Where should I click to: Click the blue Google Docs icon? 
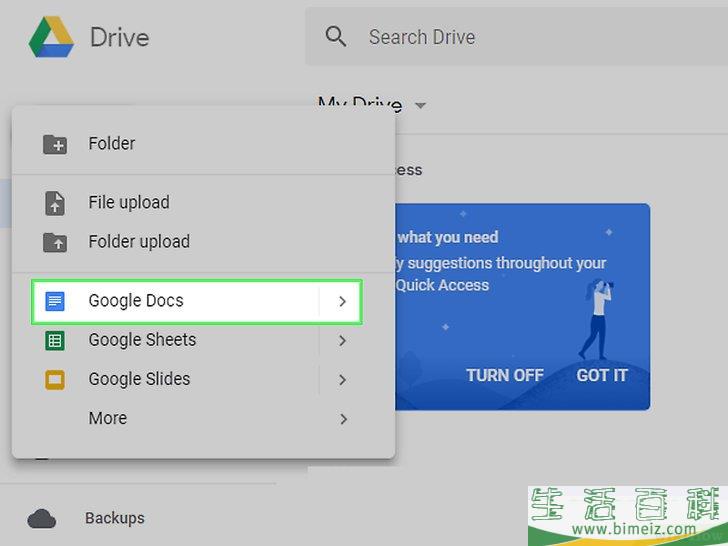pos(55,301)
